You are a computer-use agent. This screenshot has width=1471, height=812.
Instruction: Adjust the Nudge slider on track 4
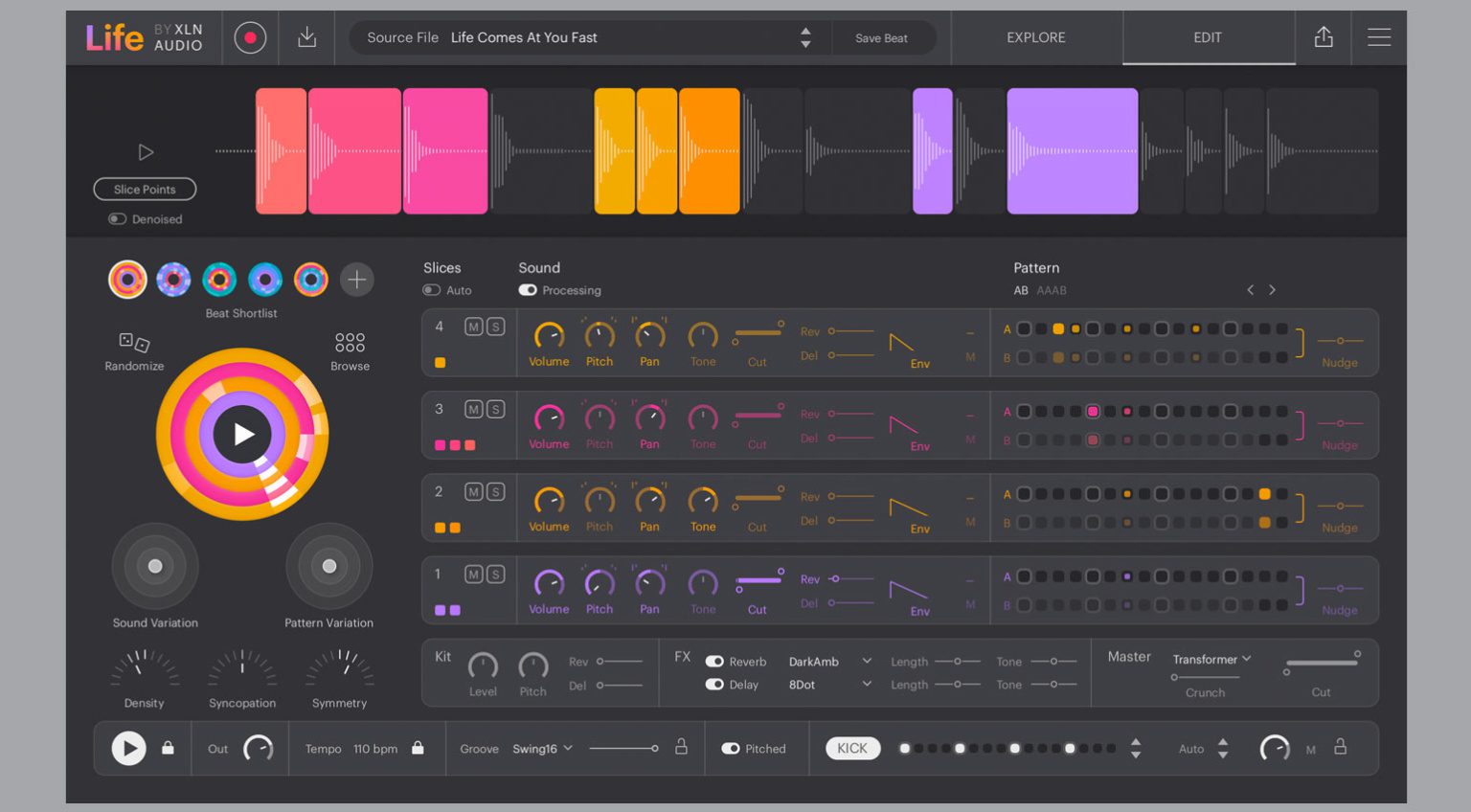1340,342
